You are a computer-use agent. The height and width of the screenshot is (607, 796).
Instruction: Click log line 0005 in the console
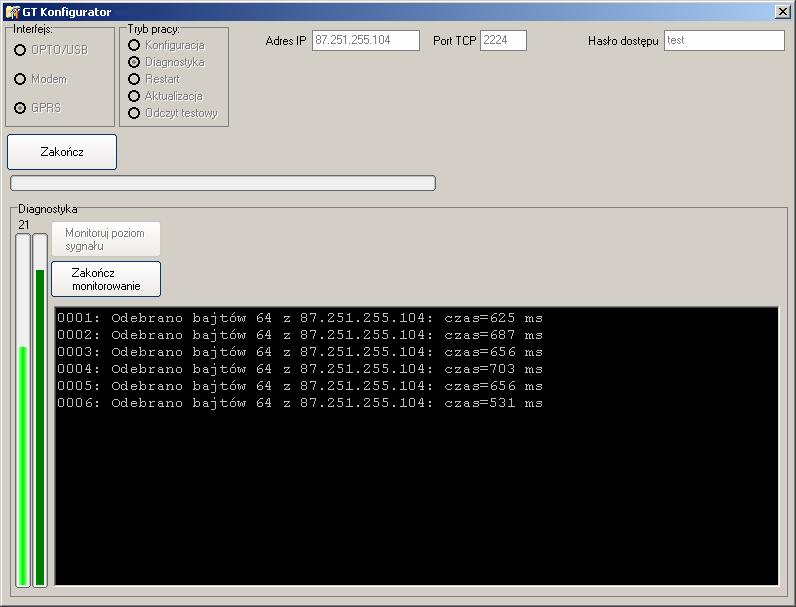point(300,386)
